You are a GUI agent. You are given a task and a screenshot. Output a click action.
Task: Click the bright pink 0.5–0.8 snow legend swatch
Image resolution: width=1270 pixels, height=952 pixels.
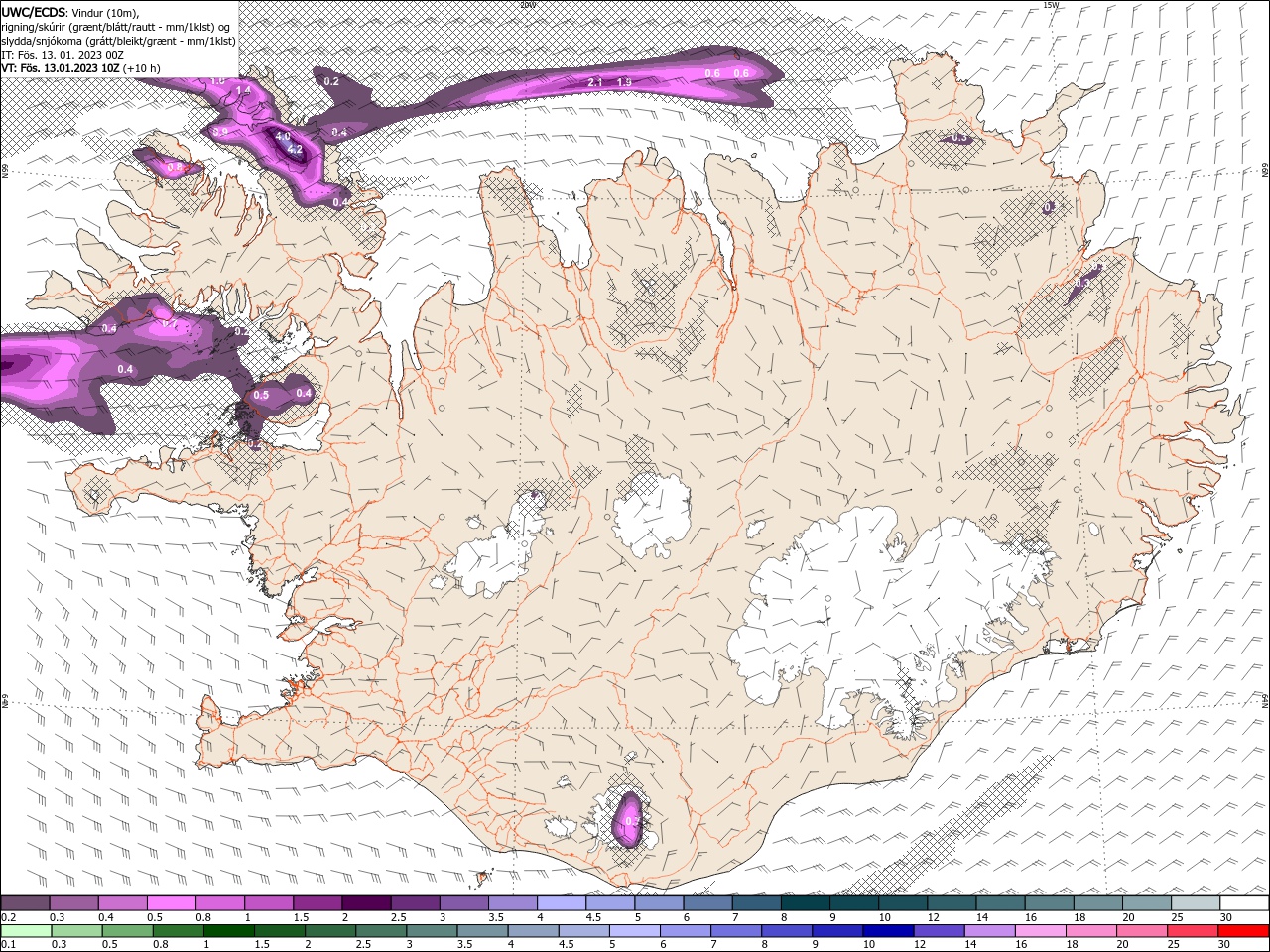[171, 903]
